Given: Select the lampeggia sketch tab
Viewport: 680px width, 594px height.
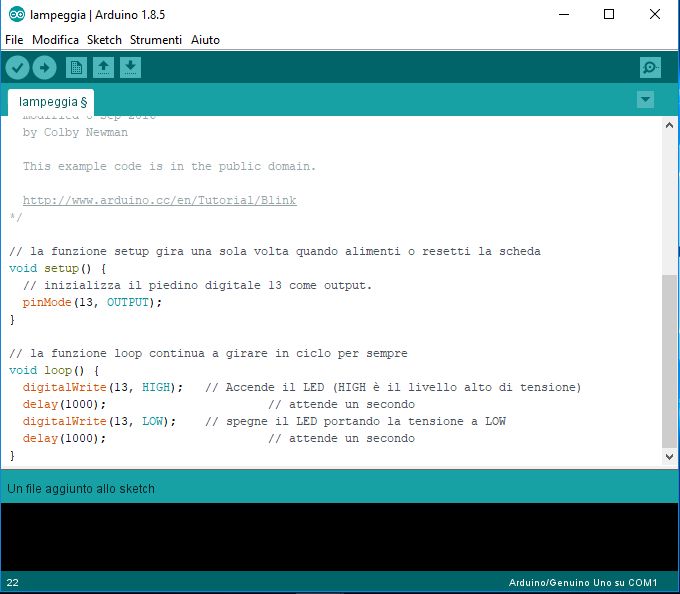Looking at the screenshot, I should (52, 102).
